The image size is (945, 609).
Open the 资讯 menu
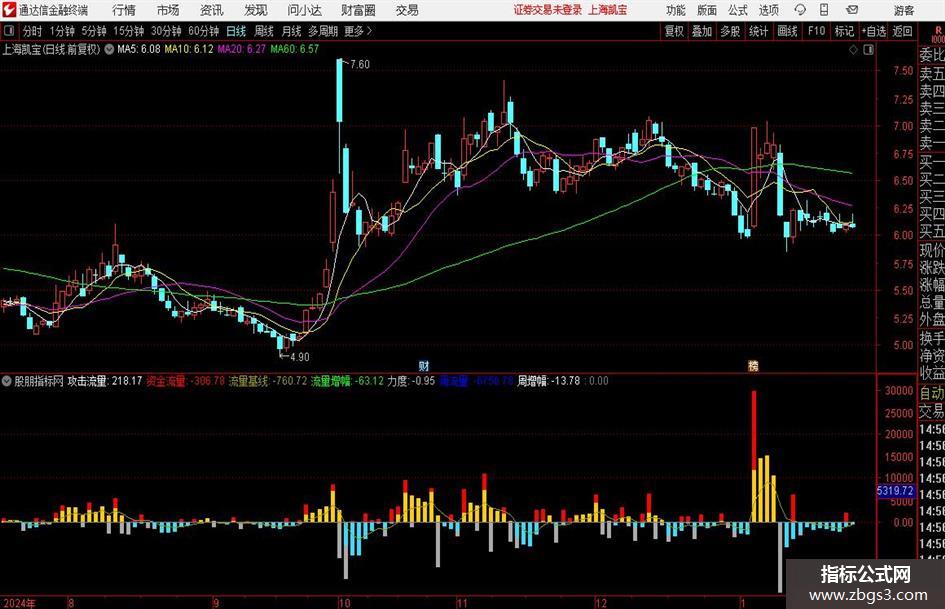pos(212,10)
